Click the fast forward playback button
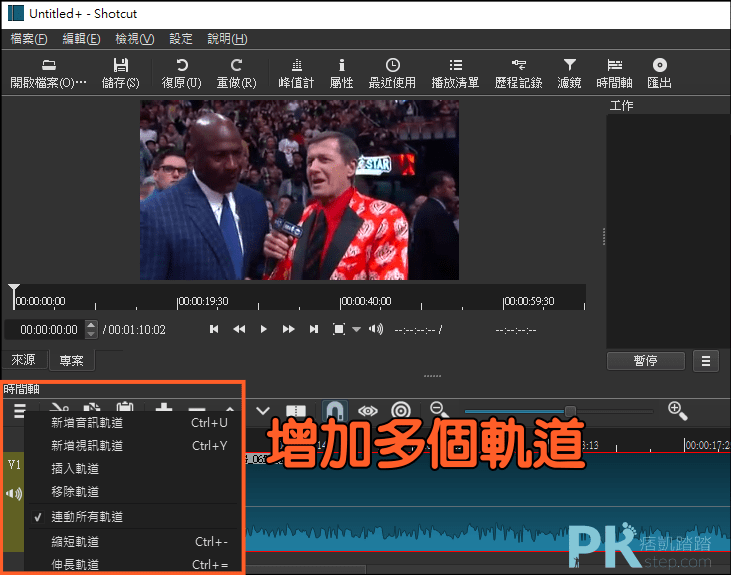 [x=289, y=329]
